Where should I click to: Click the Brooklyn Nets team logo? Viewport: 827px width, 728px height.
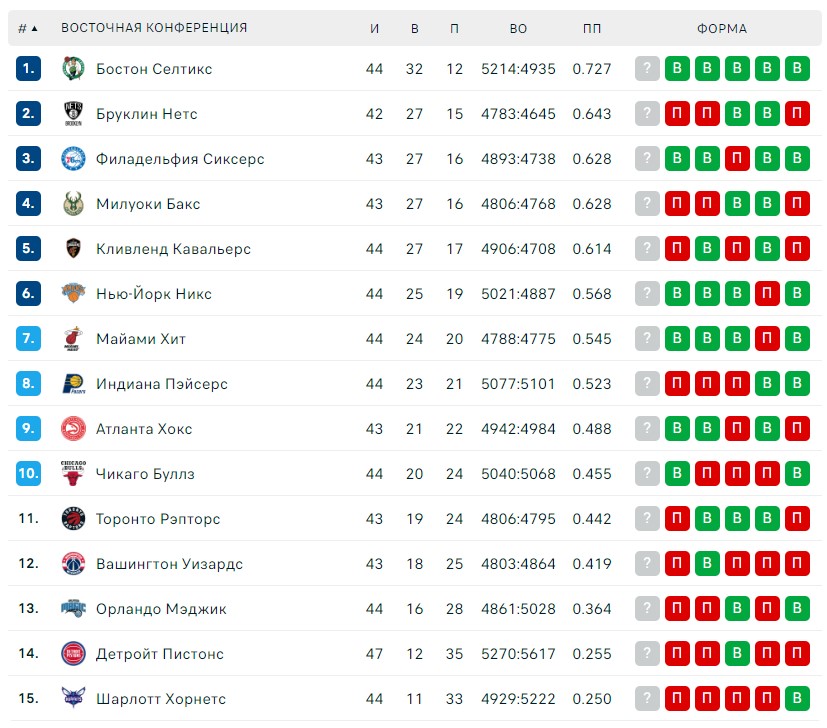tap(73, 113)
